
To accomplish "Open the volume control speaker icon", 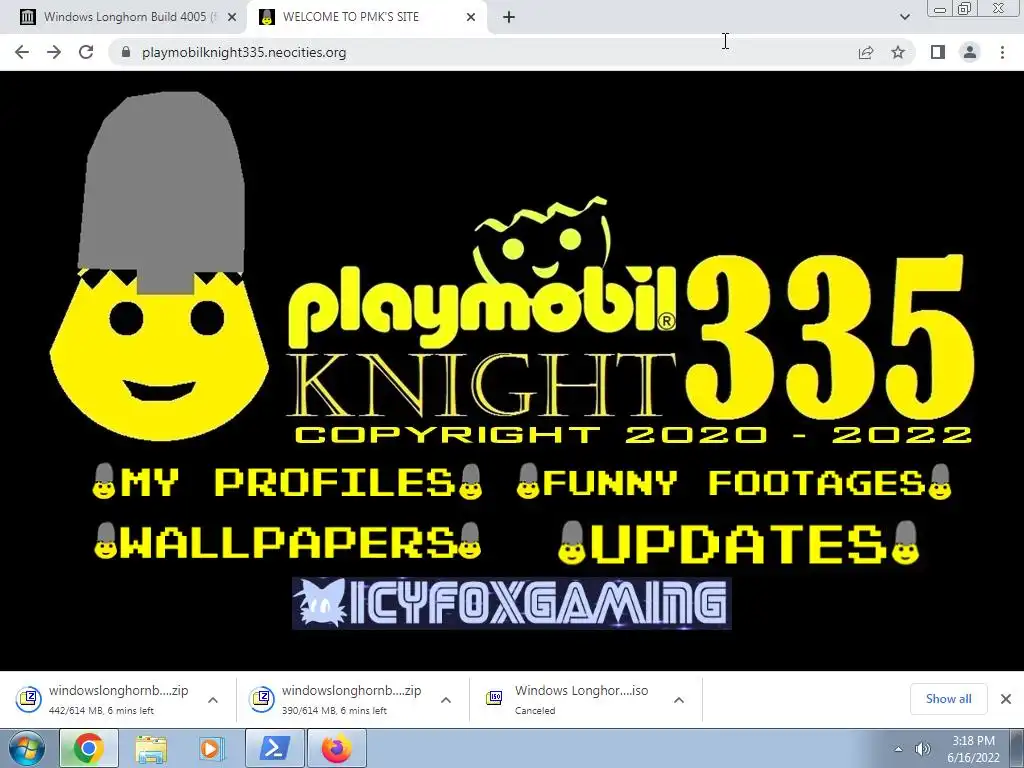I will pos(923,749).
